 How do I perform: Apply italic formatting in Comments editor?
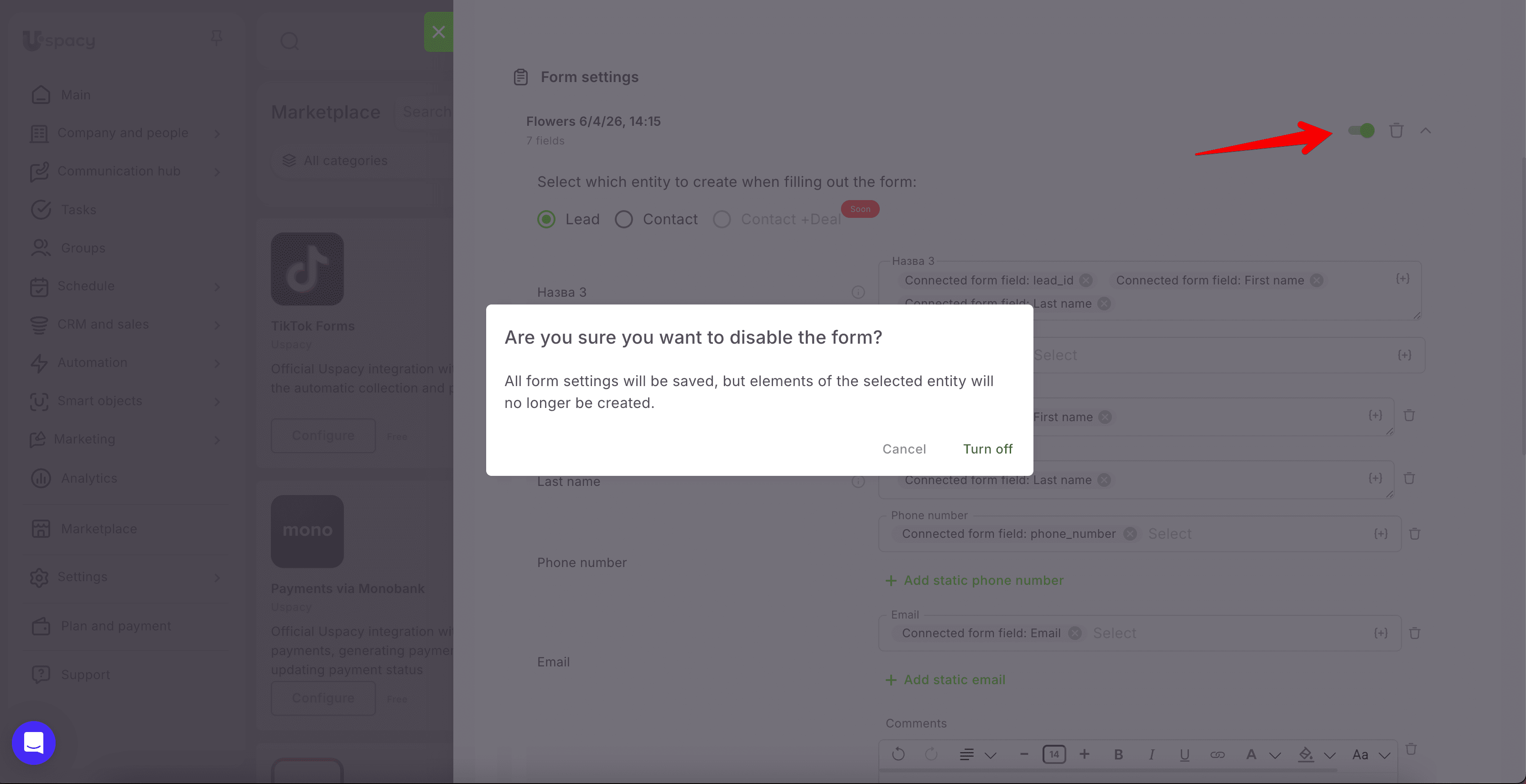(1152, 754)
